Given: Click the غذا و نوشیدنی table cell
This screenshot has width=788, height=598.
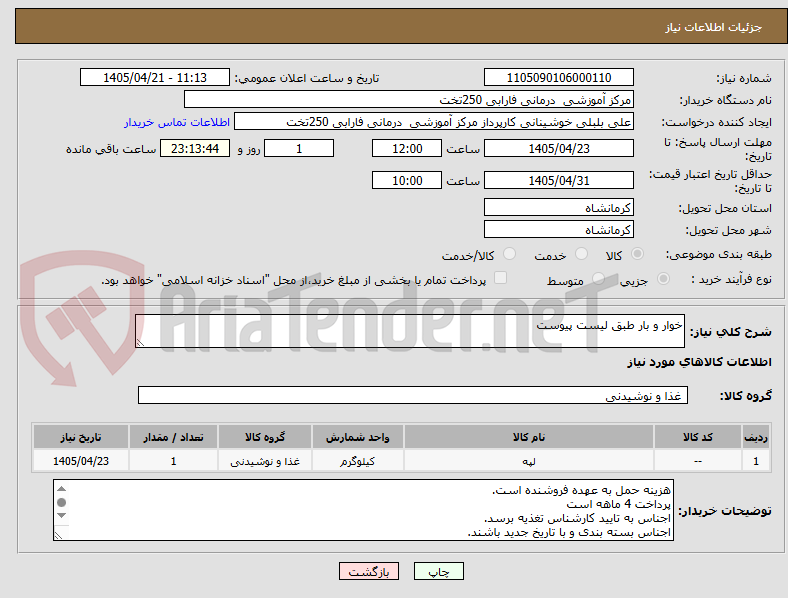Looking at the screenshot, I should [x=265, y=461].
